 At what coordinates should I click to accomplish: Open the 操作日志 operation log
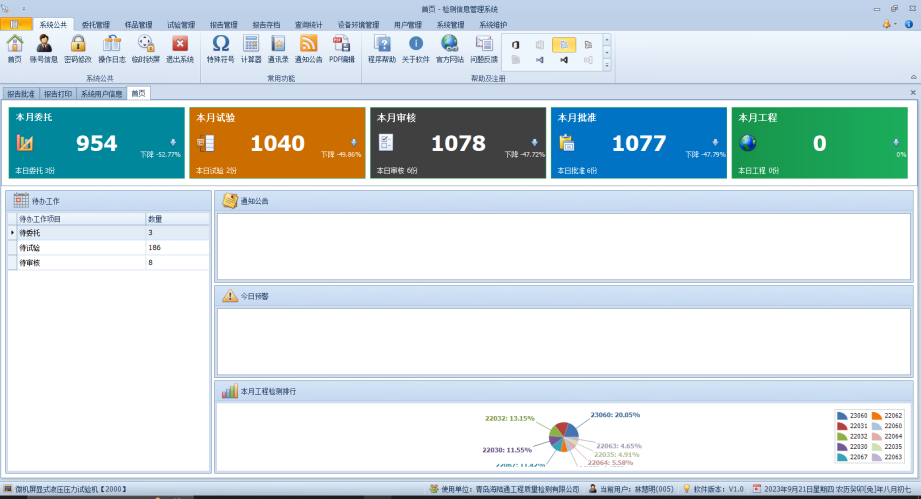(111, 47)
